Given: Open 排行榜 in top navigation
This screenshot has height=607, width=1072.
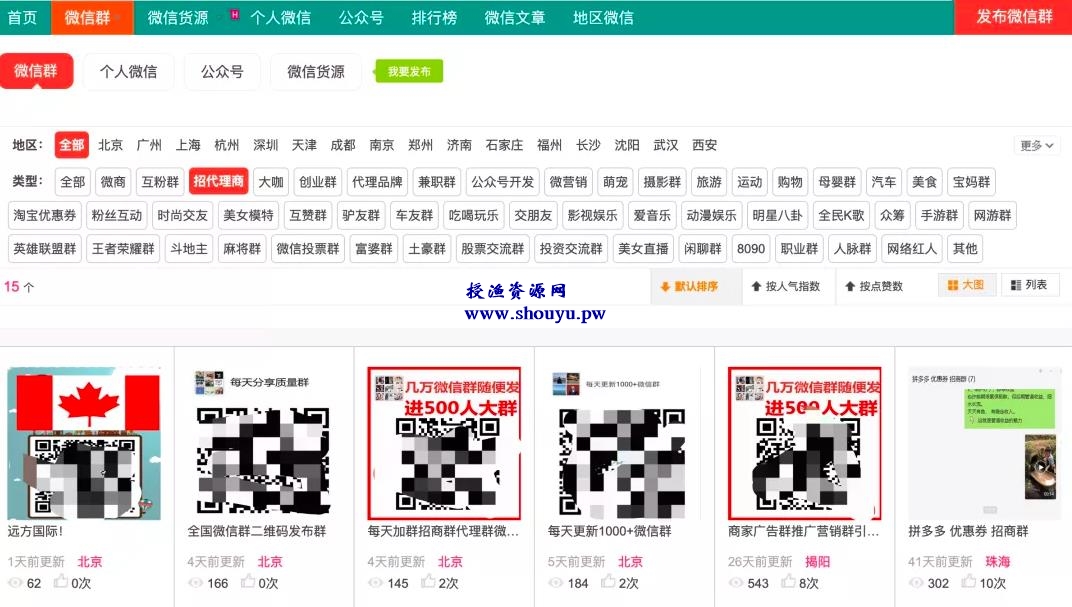Looking at the screenshot, I should (434, 17).
